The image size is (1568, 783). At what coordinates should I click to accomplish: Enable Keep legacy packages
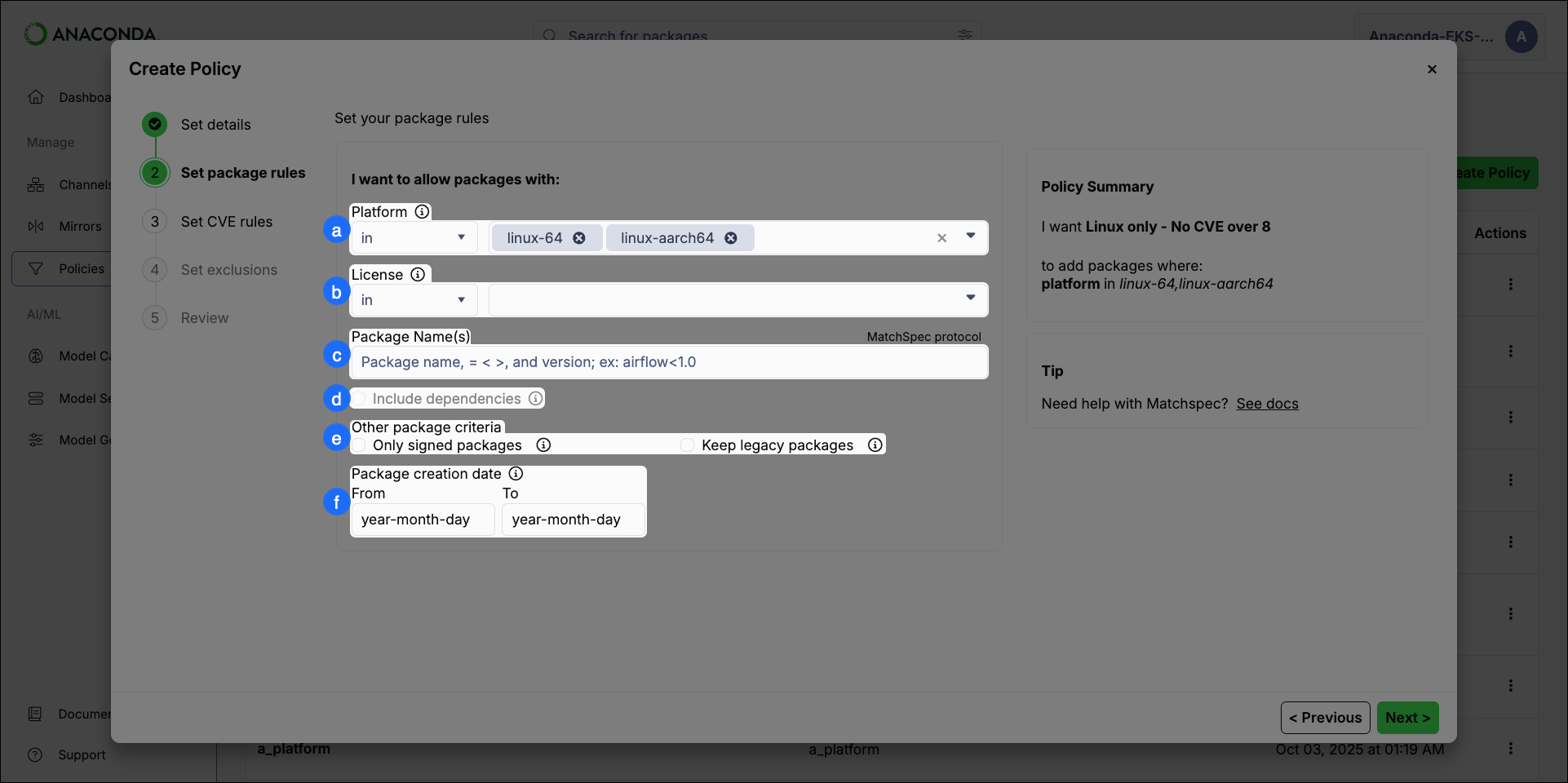(687, 445)
